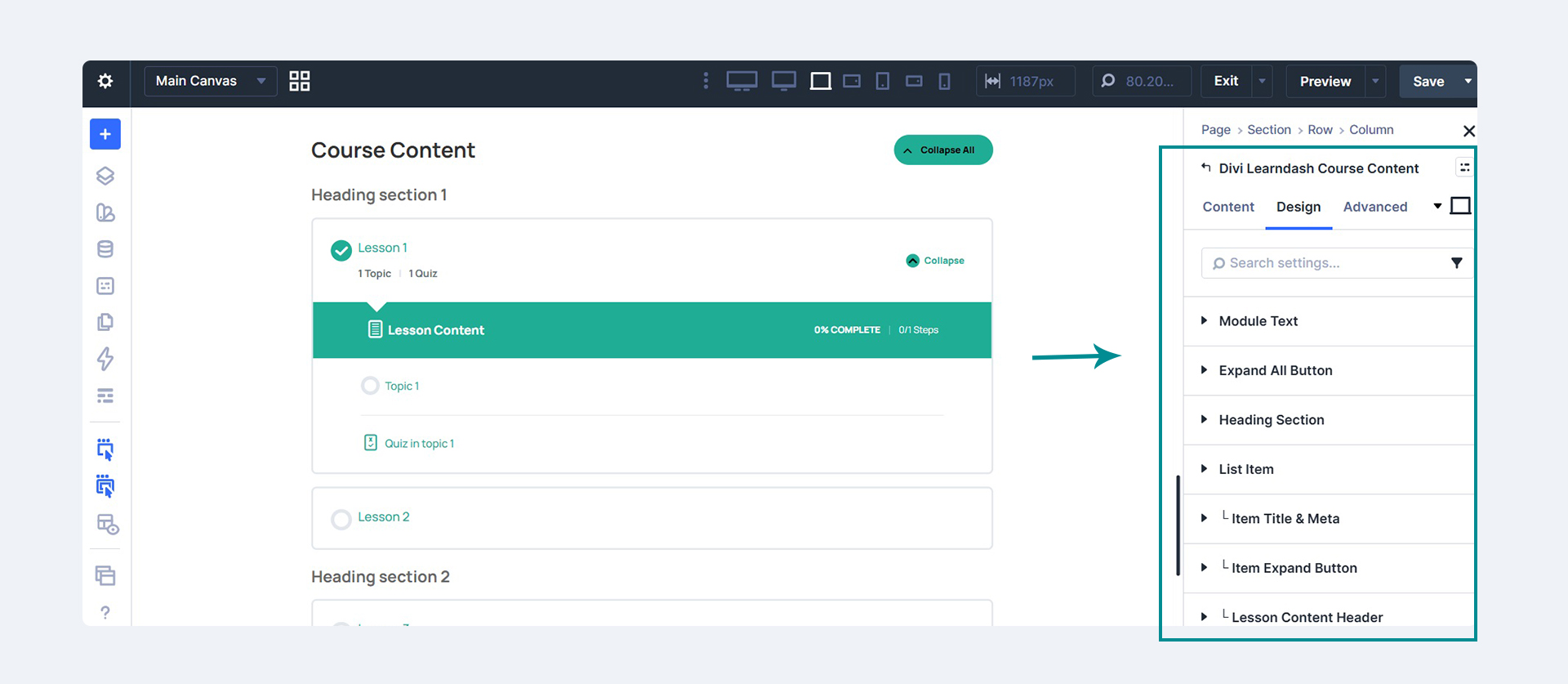The width and height of the screenshot is (1568, 684).
Task: Click the blue add module plus button
Action: [105, 134]
